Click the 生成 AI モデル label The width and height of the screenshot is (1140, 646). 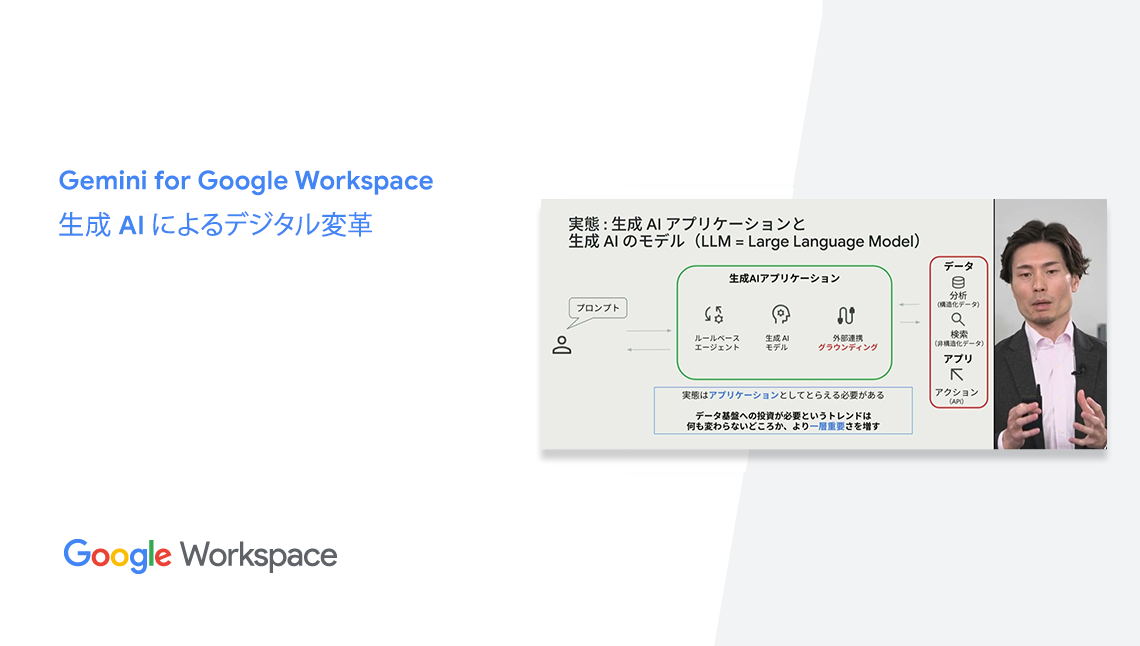pyautogui.click(x=776, y=343)
